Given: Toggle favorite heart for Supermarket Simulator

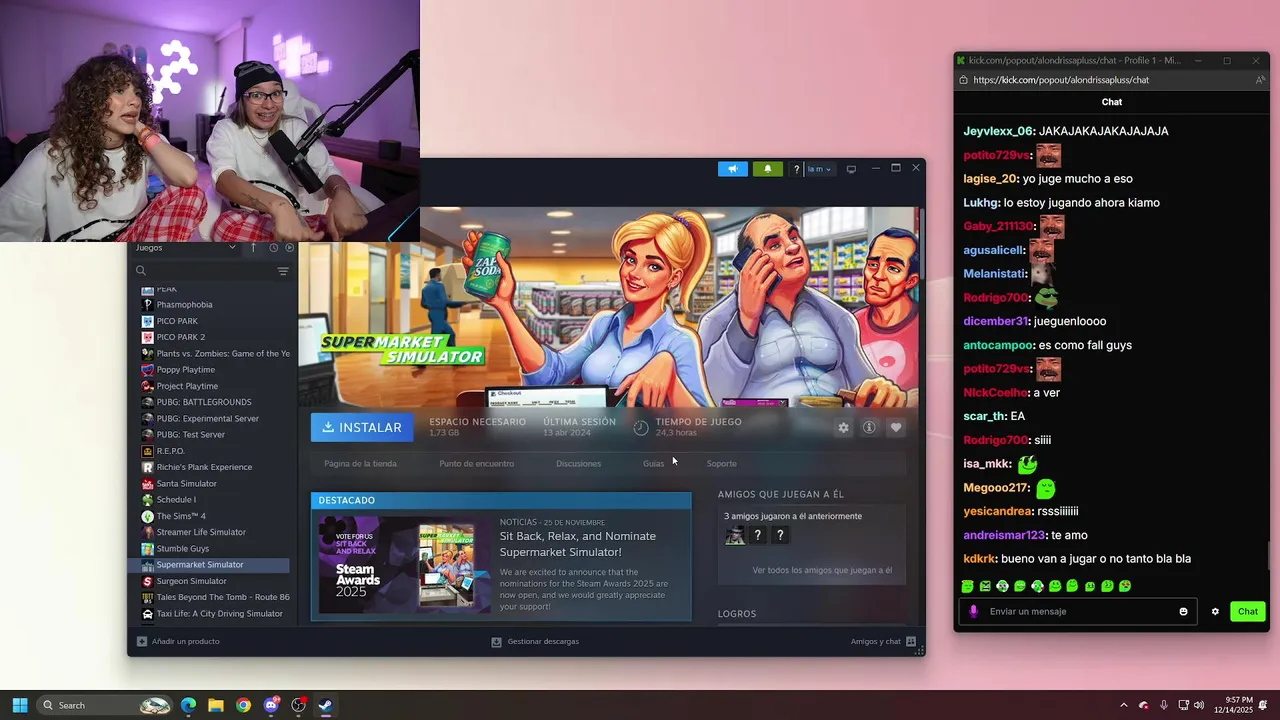Looking at the screenshot, I should tap(896, 427).
